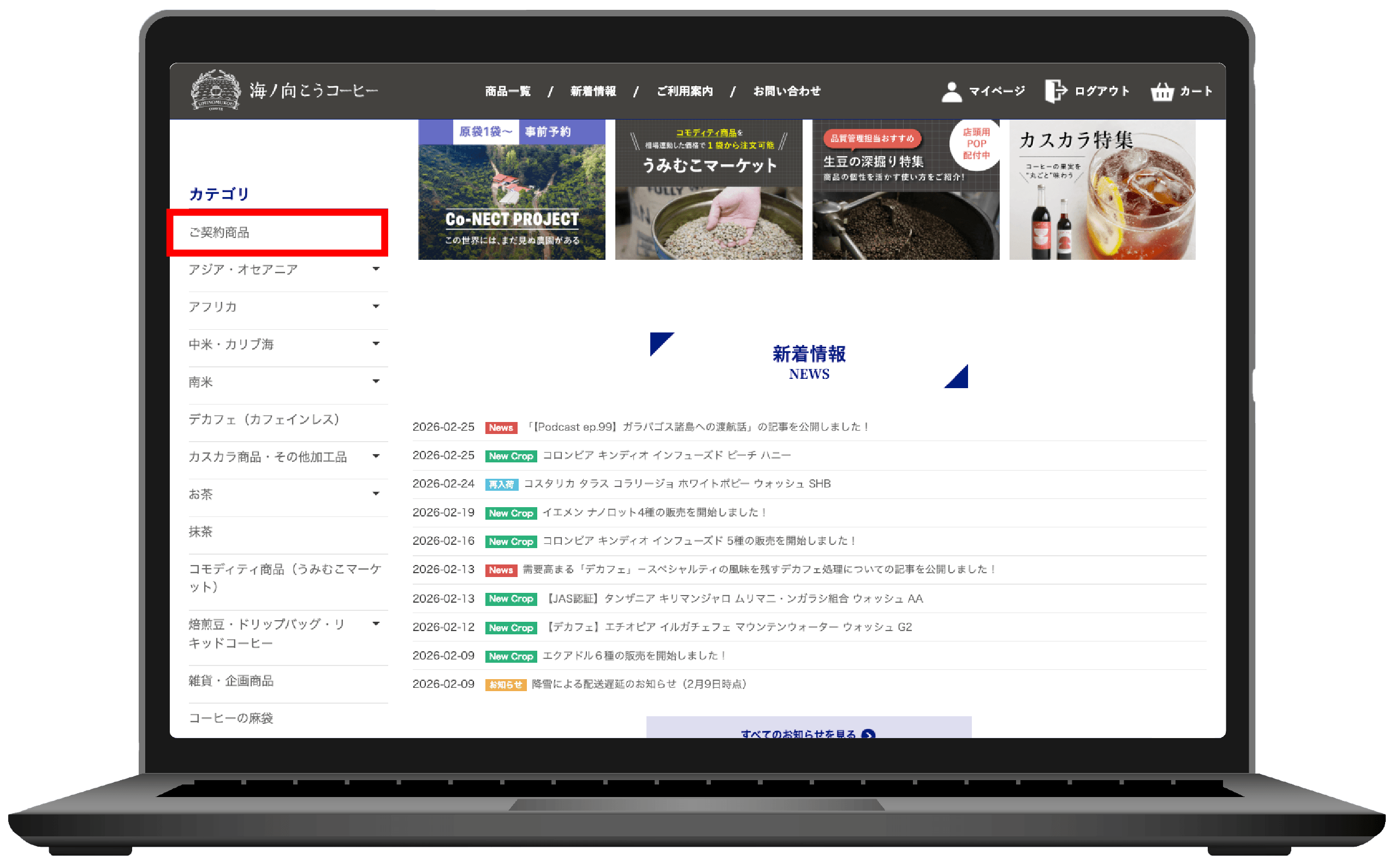The image size is (1389, 868).
Task: Open My Page person icon
Action: point(951,91)
